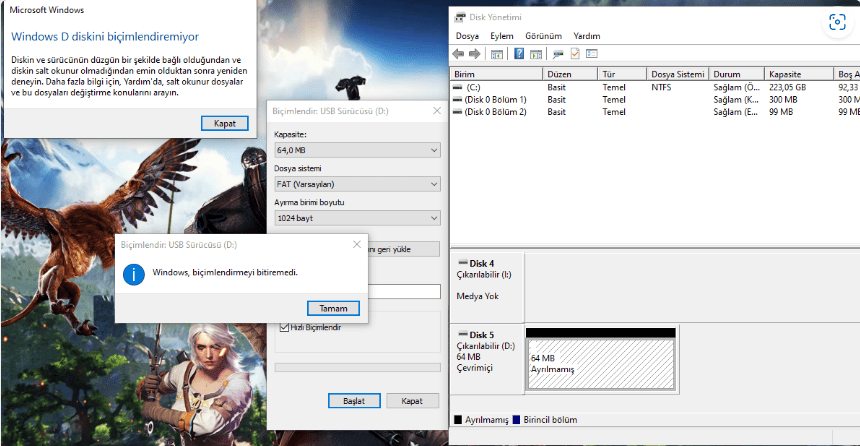
Task: Click the drive icon beside Disk 0 Bölüm 1
Action: click(x=457, y=100)
